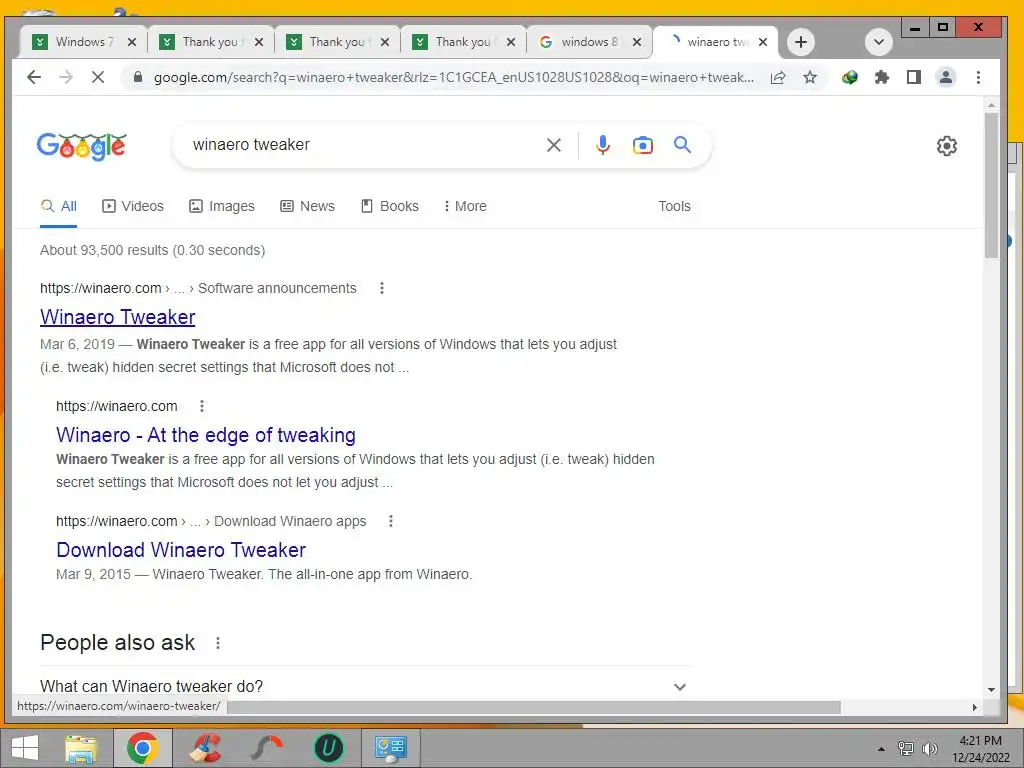
Task: Click the blue magnifier search button
Action: point(682,144)
